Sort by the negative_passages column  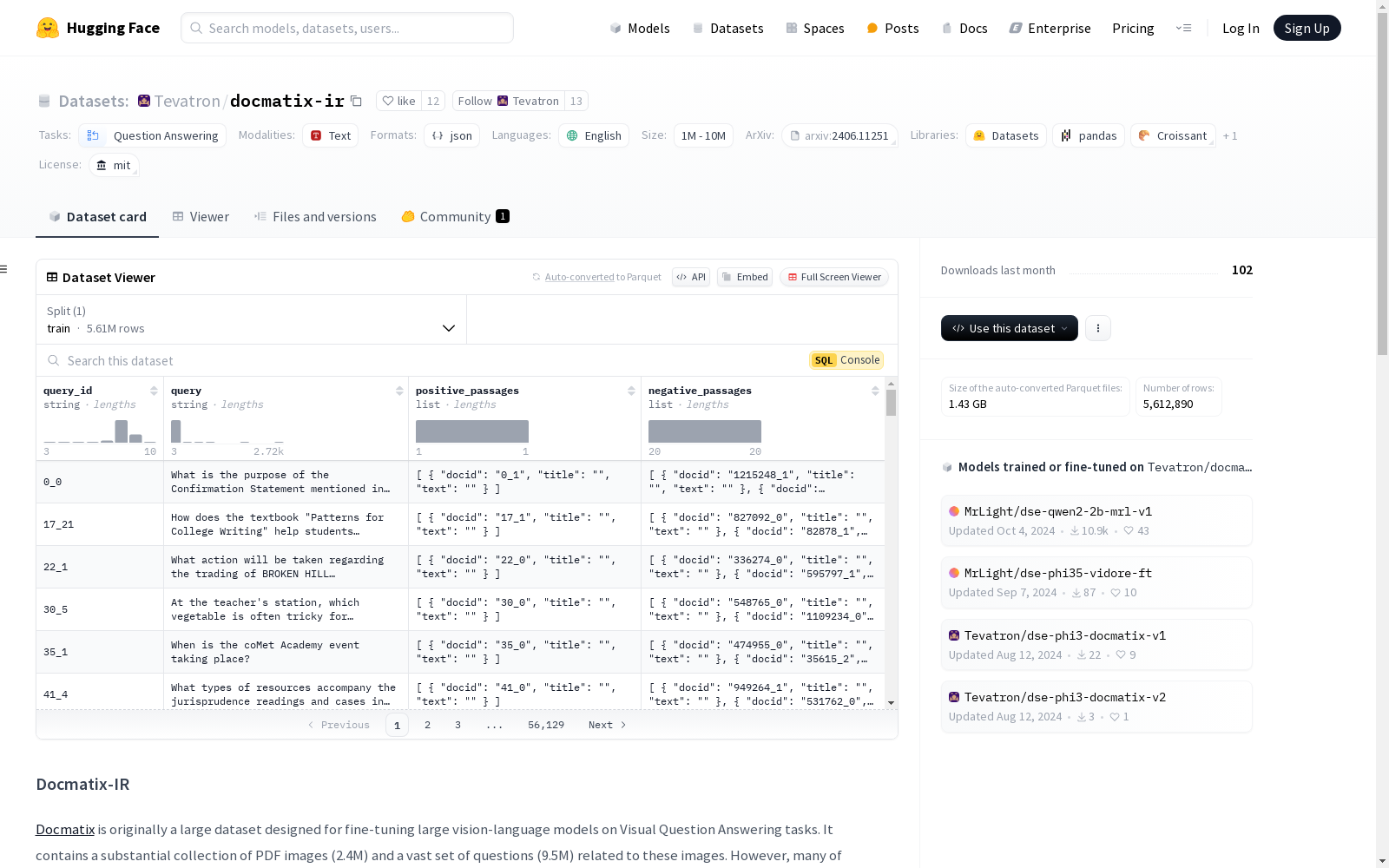point(875,391)
